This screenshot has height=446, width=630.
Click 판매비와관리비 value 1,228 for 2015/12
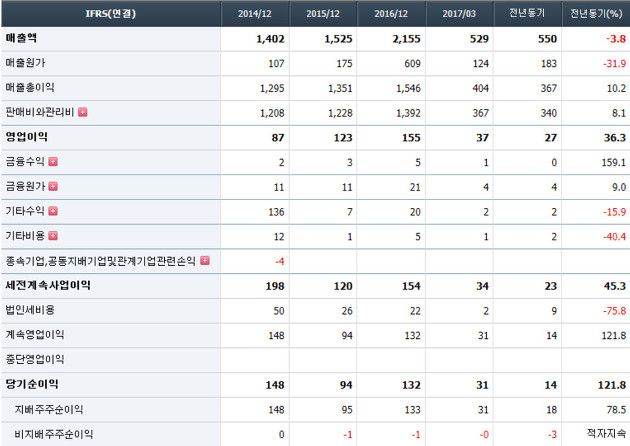click(x=340, y=113)
